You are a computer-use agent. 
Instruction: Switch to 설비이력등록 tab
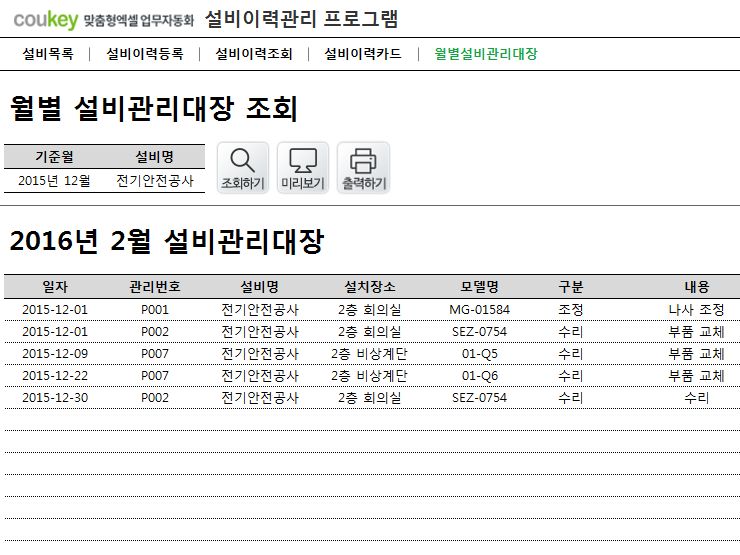click(145, 54)
